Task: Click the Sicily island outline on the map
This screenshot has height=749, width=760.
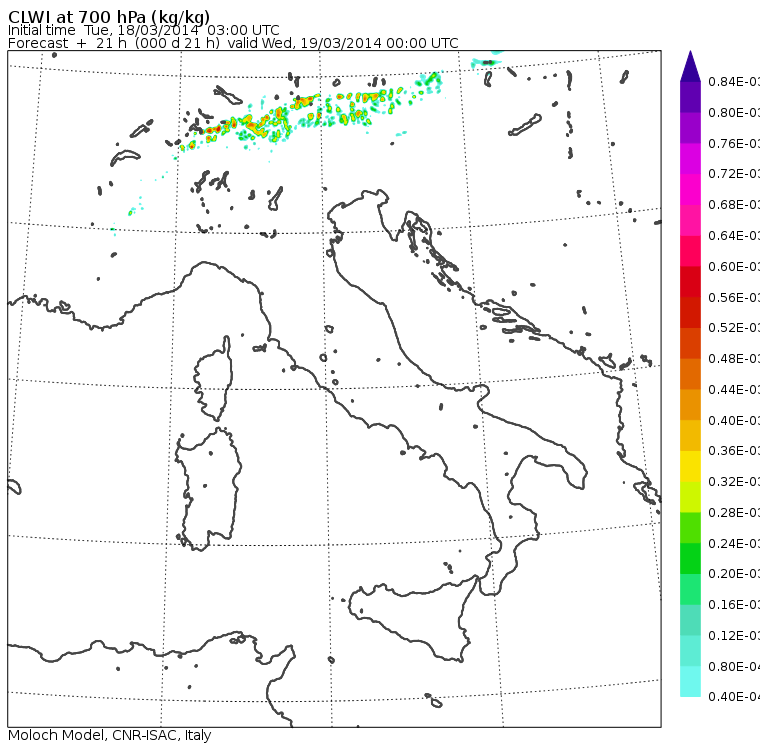Action: (412, 620)
